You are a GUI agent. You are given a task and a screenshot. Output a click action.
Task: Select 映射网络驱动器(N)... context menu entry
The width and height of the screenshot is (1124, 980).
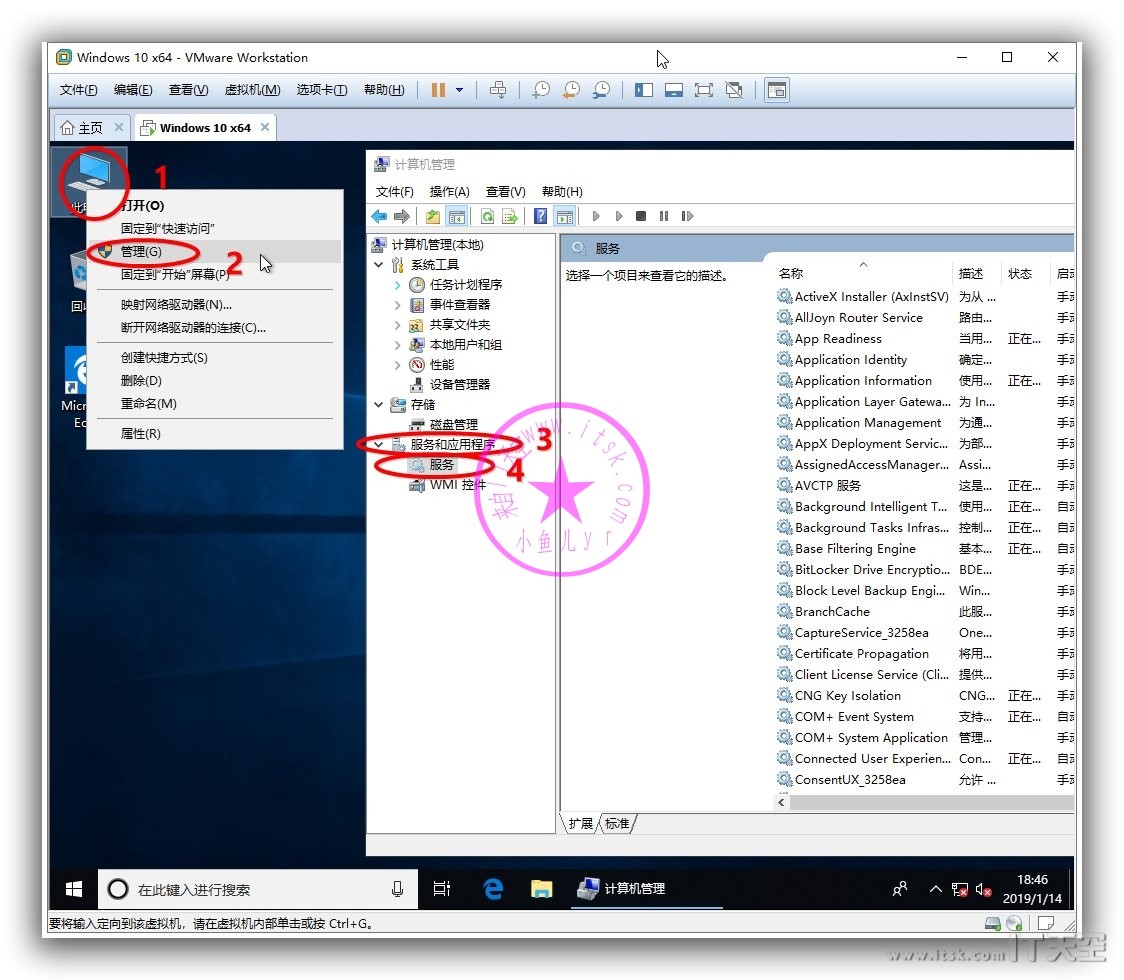click(x=214, y=305)
